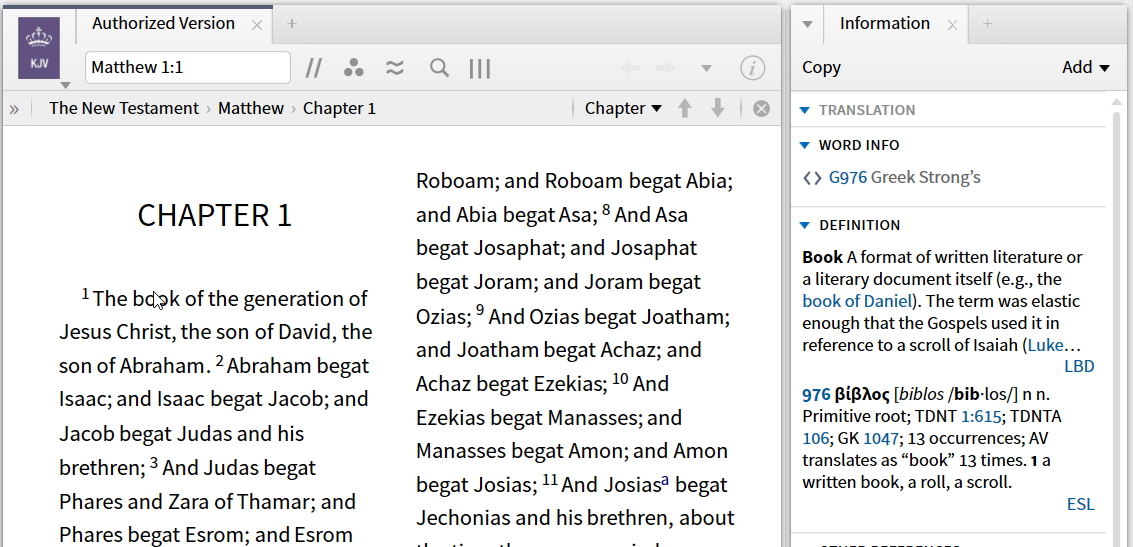Close the Authorized Version tab
Image resolution: width=1133 pixels, height=547 pixels.
pos(257,25)
